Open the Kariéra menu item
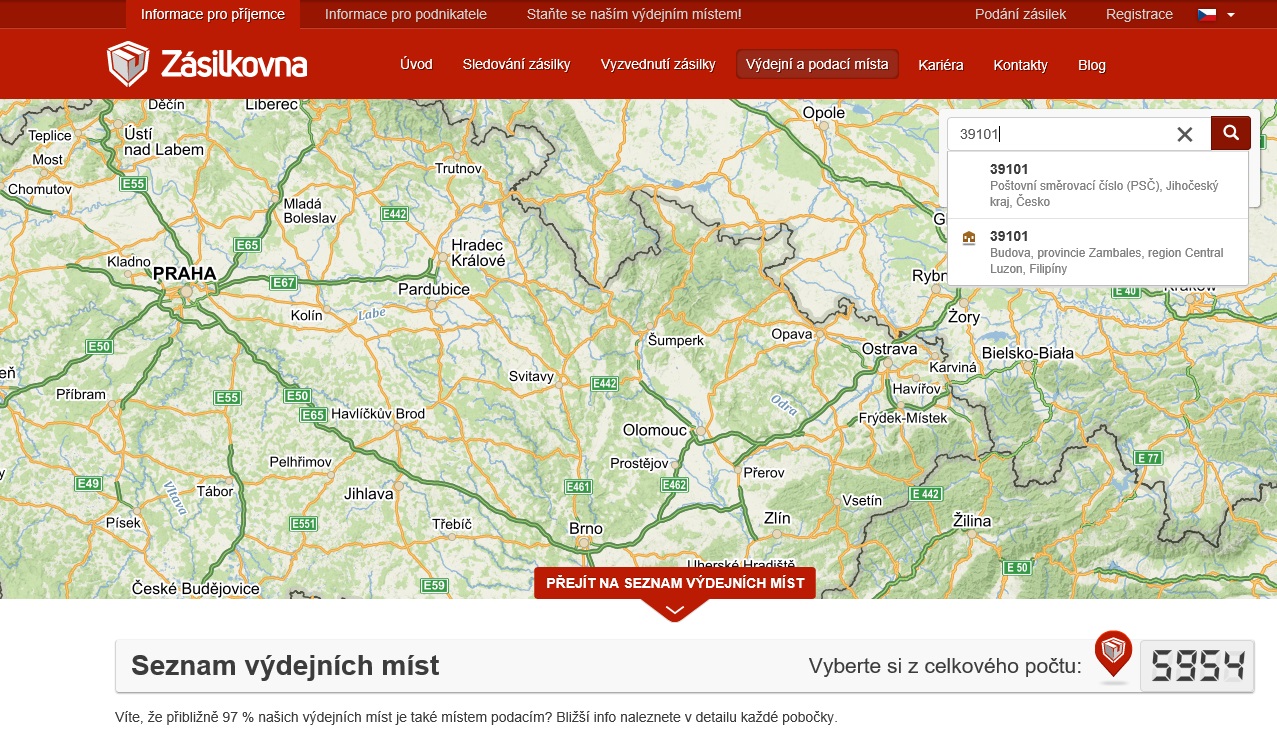 pyautogui.click(x=940, y=65)
